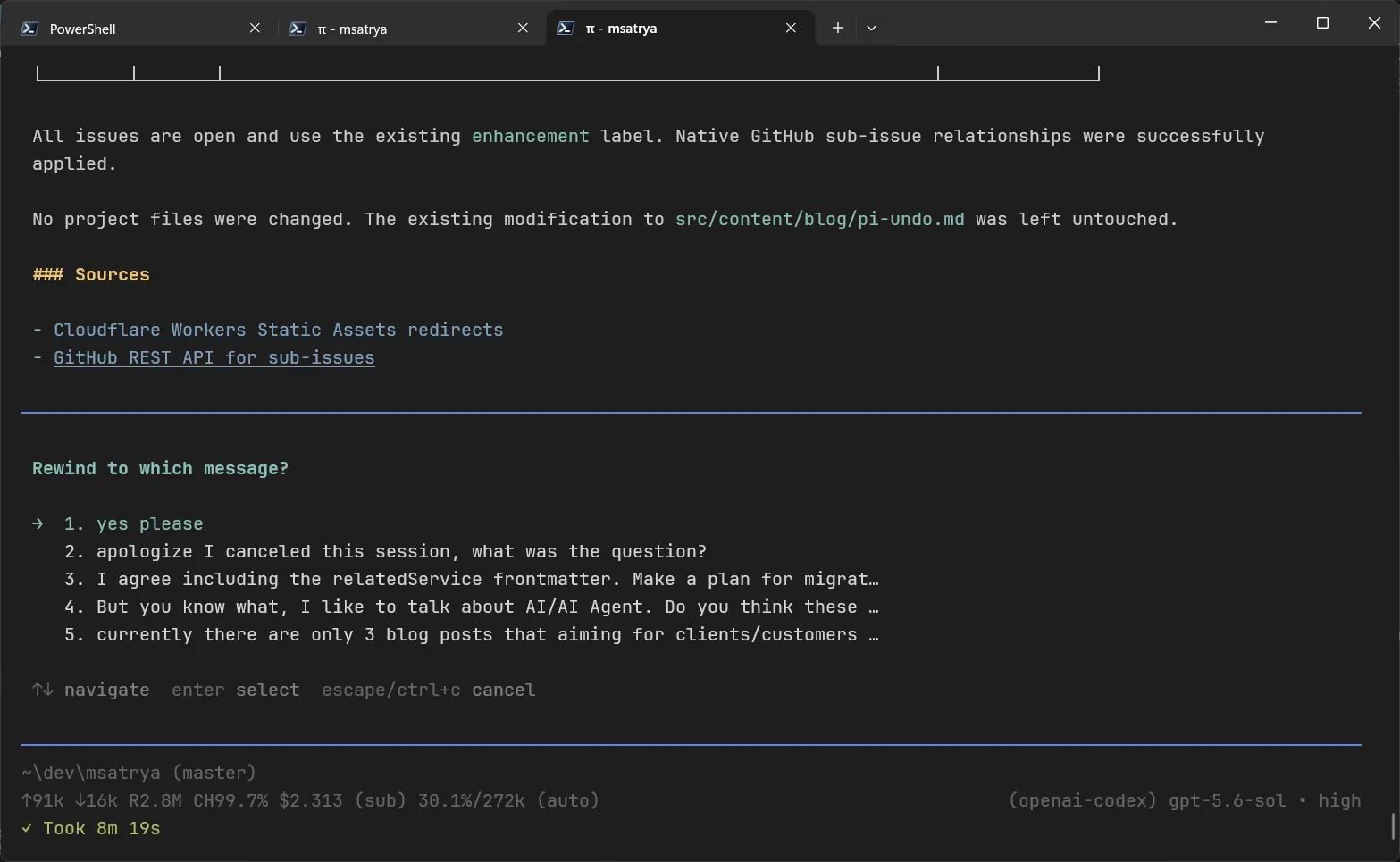Select rewind option 3 about relatedService frontmatter
This screenshot has height=862, width=1400.
coord(471,579)
